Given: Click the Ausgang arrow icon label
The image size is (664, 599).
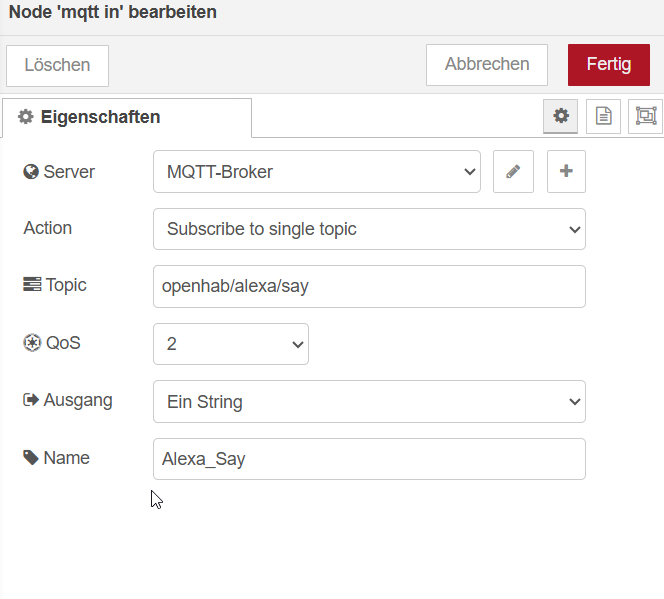Looking at the screenshot, I should [31, 401].
